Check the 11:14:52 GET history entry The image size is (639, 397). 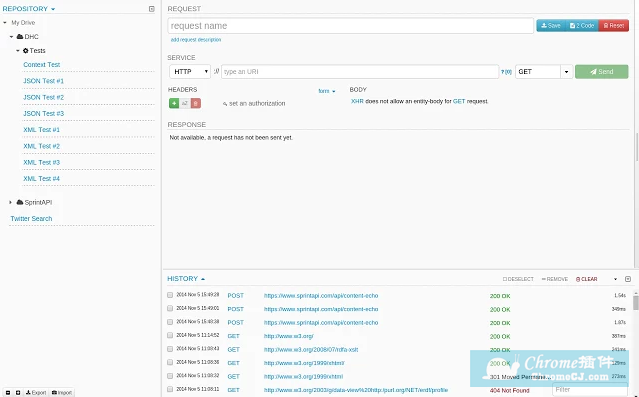pyautogui.click(x=170, y=335)
